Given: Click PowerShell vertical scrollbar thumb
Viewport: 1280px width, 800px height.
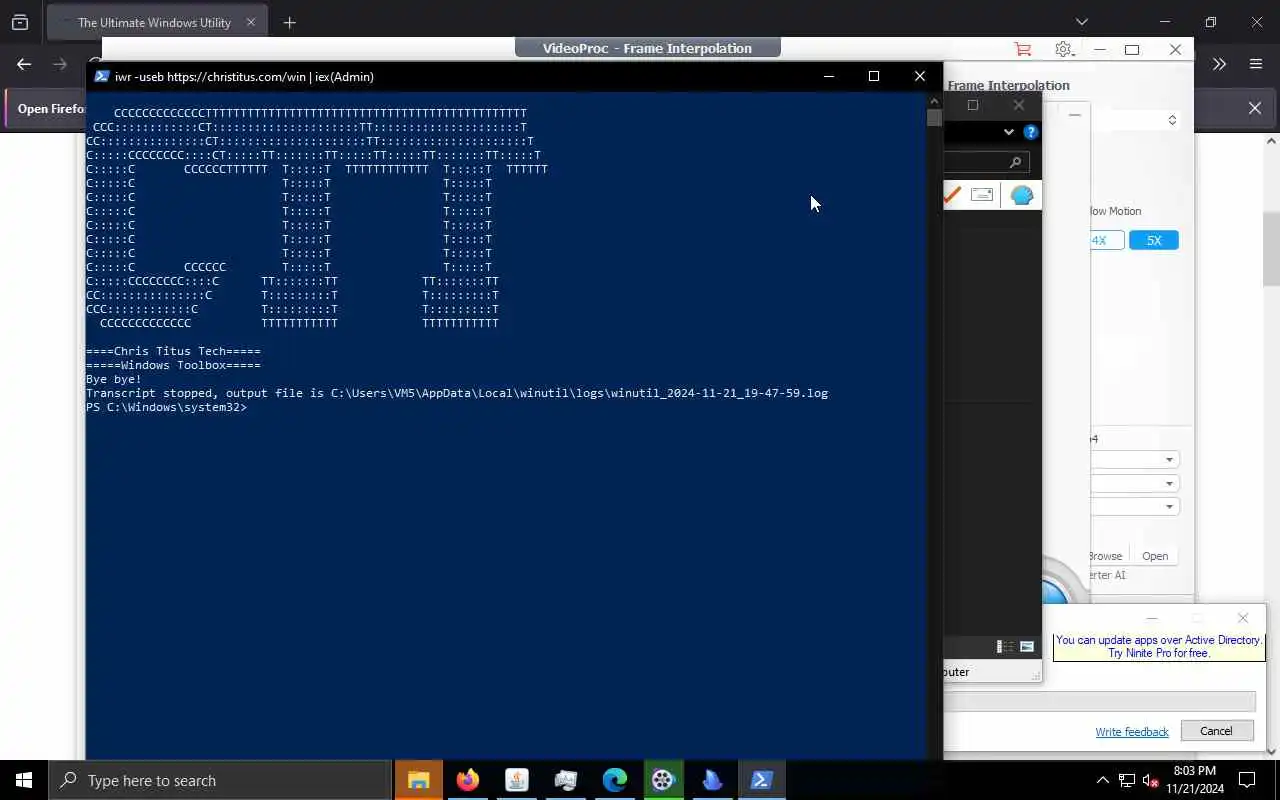Looking at the screenshot, I should click(x=934, y=117).
